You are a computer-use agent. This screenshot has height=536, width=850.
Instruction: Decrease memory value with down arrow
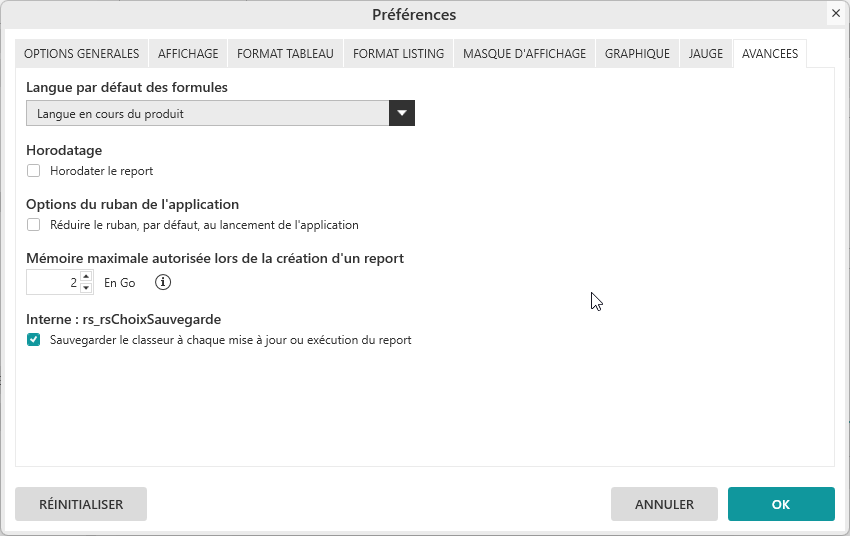[87, 289]
